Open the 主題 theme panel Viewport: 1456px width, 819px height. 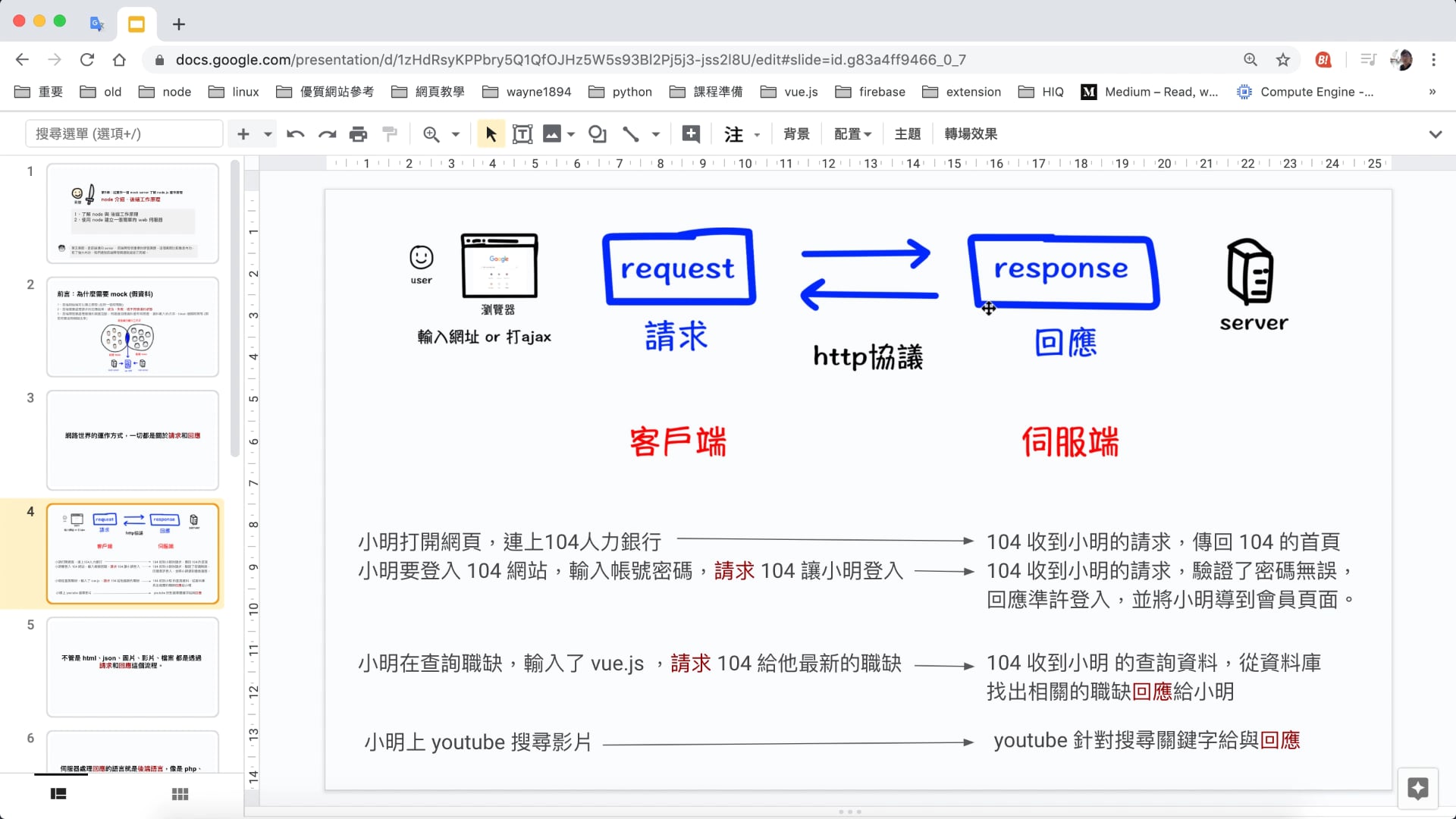[907, 134]
